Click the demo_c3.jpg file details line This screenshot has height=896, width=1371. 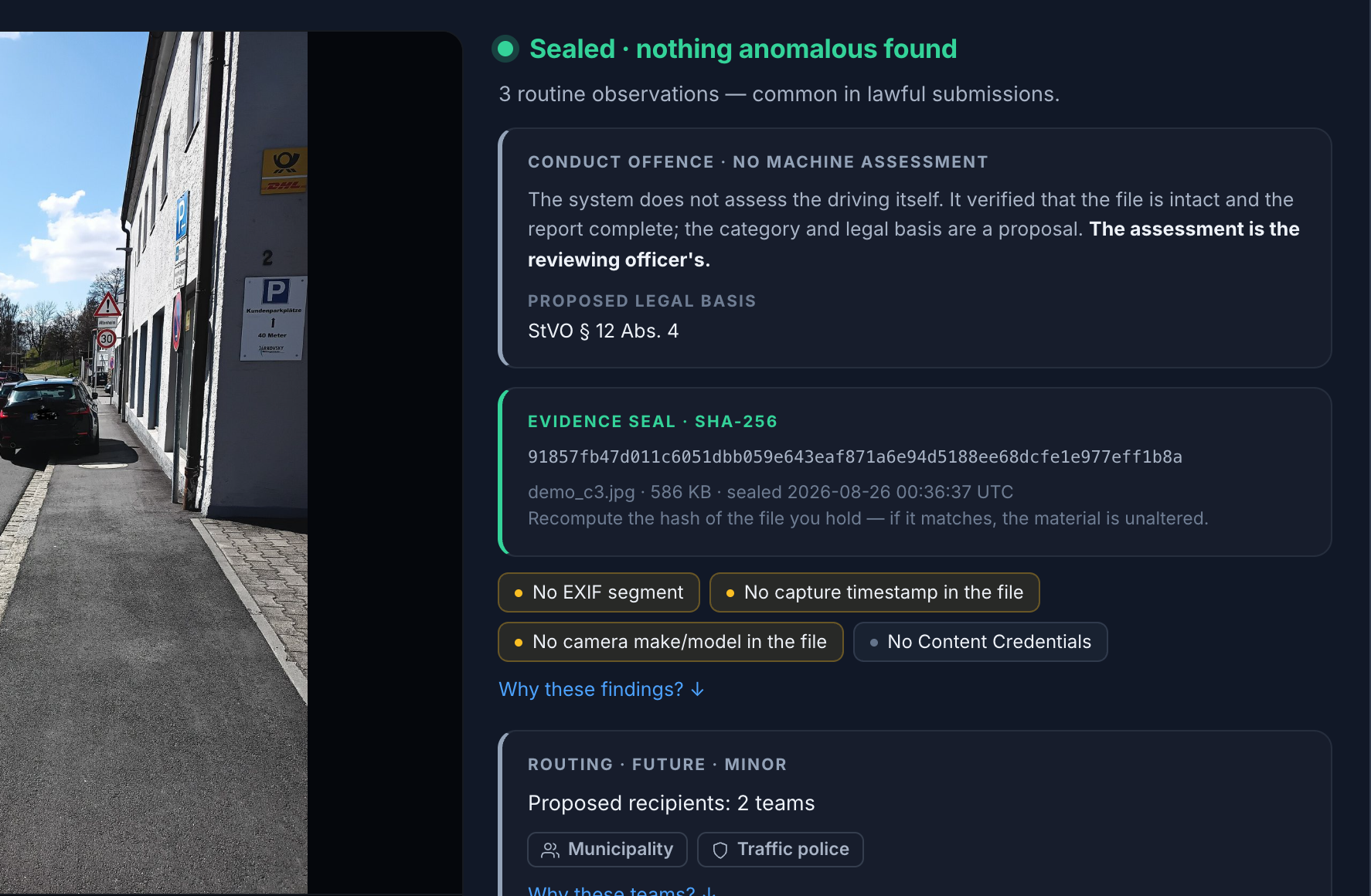tap(771, 492)
